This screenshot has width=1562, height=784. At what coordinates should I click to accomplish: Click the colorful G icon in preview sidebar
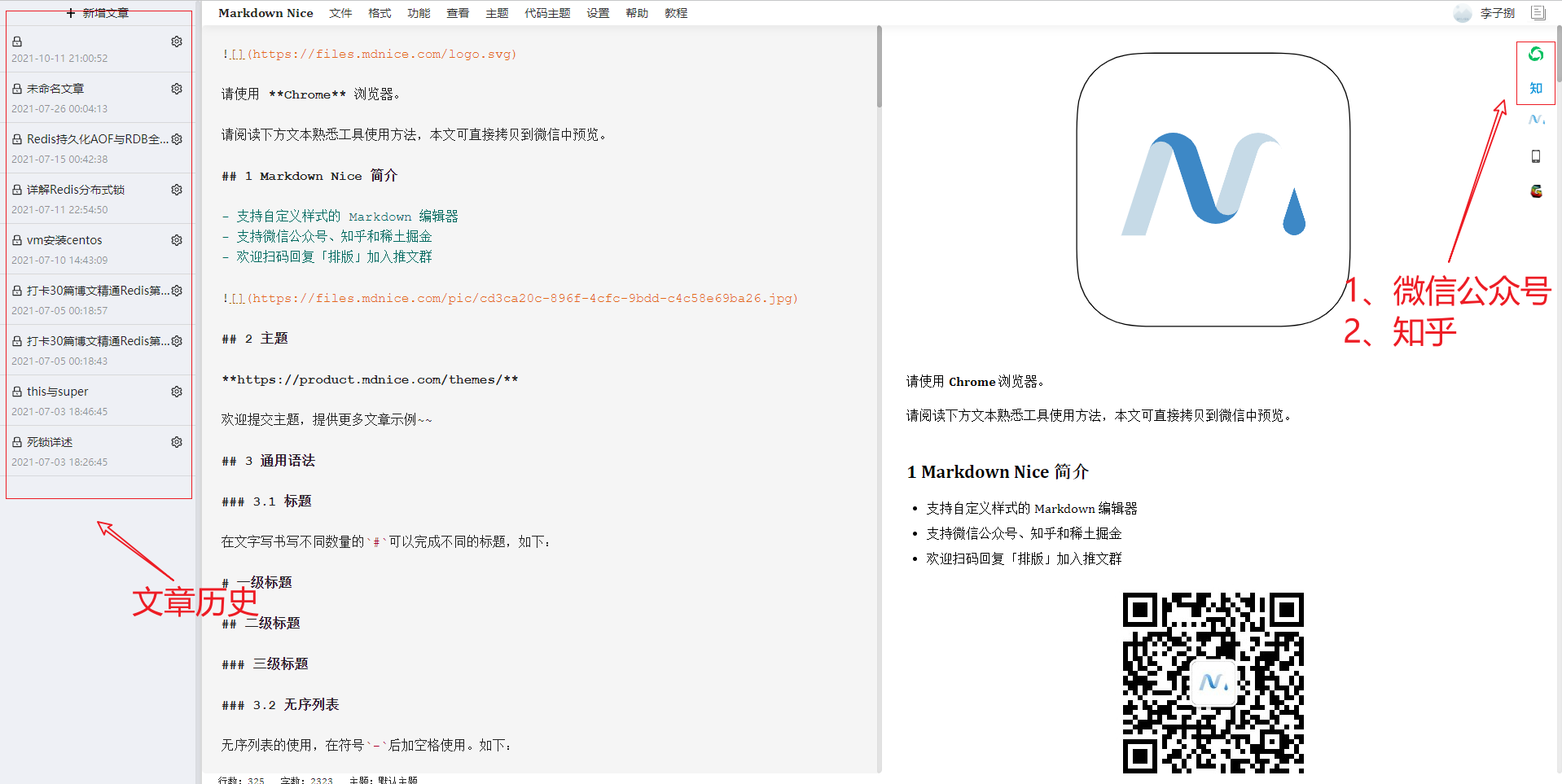coord(1536,191)
